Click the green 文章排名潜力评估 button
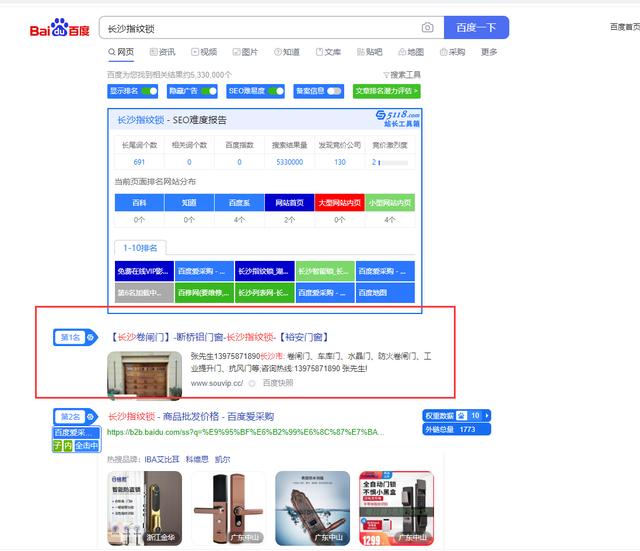 click(387, 91)
